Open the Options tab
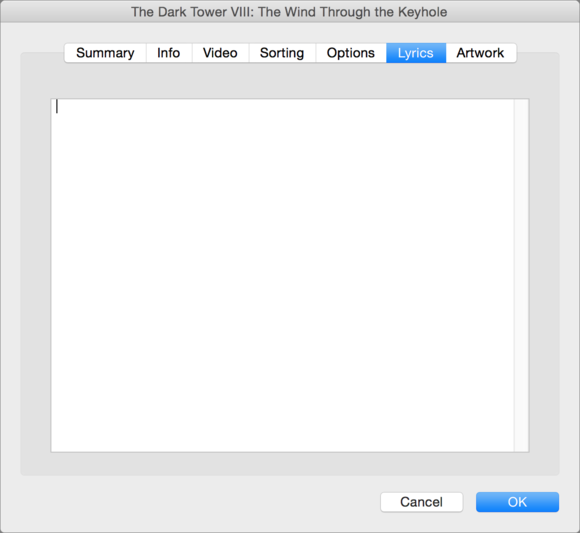Image resolution: width=580 pixels, height=533 pixels. (x=351, y=53)
